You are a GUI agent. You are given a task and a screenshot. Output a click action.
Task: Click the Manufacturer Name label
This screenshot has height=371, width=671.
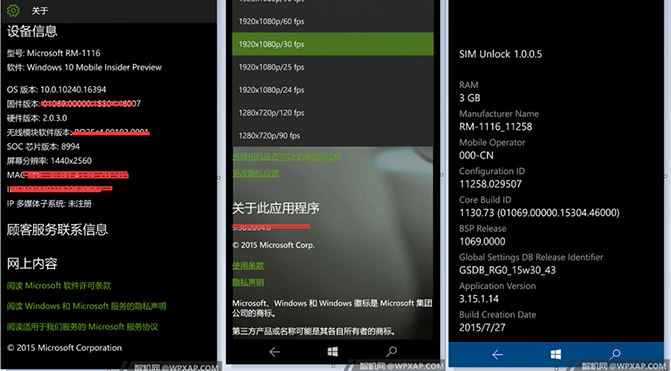point(499,114)
